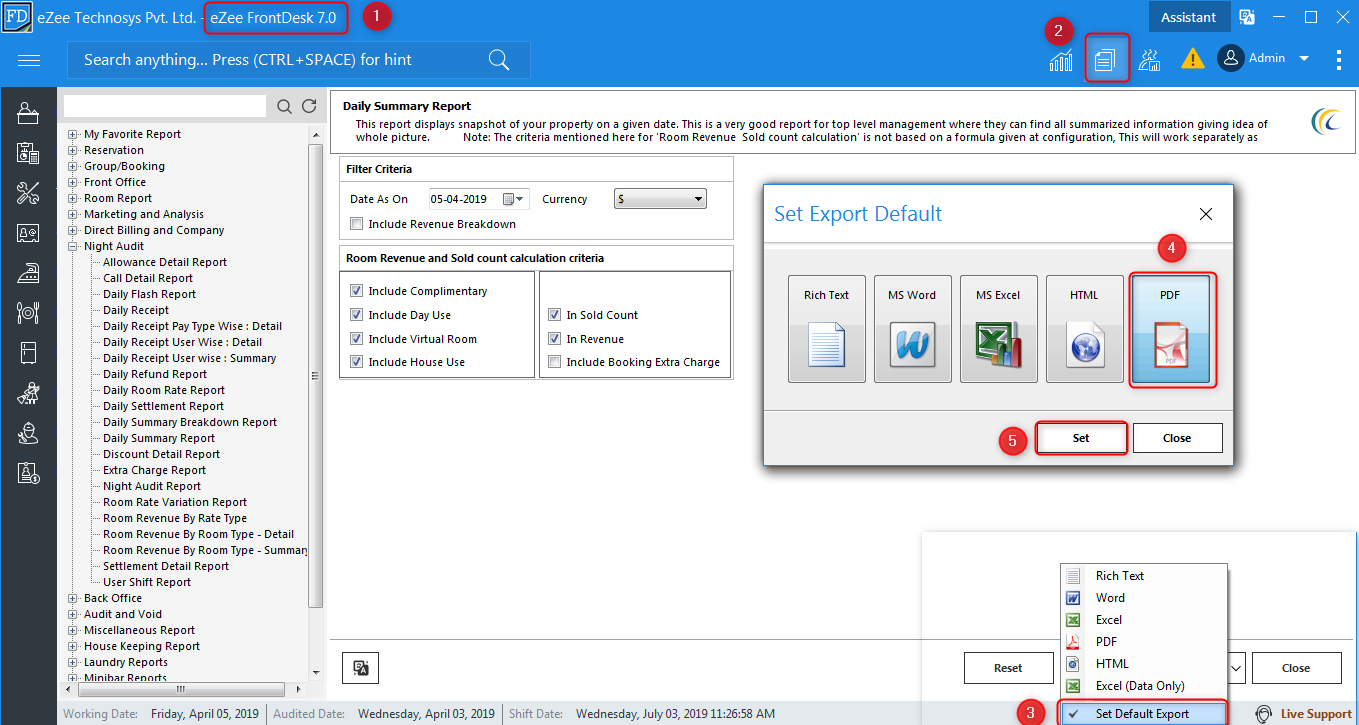Open the staff person icon in sidebar
Viewport: 1359px width, 725px height.
click(28, 433)
